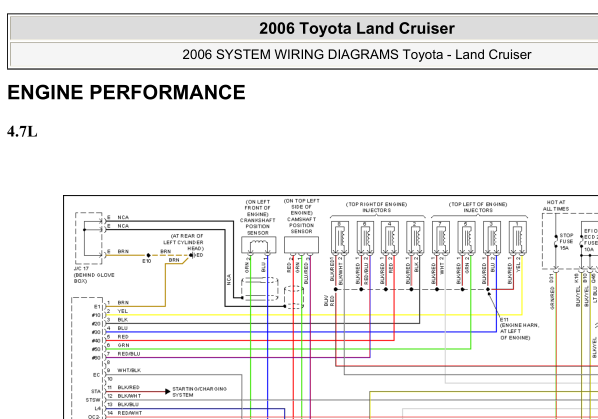Click the 'CAMSHAFT POSITION SENSOR' label
This screenshot has width=598, height=419.
[301, 225]
